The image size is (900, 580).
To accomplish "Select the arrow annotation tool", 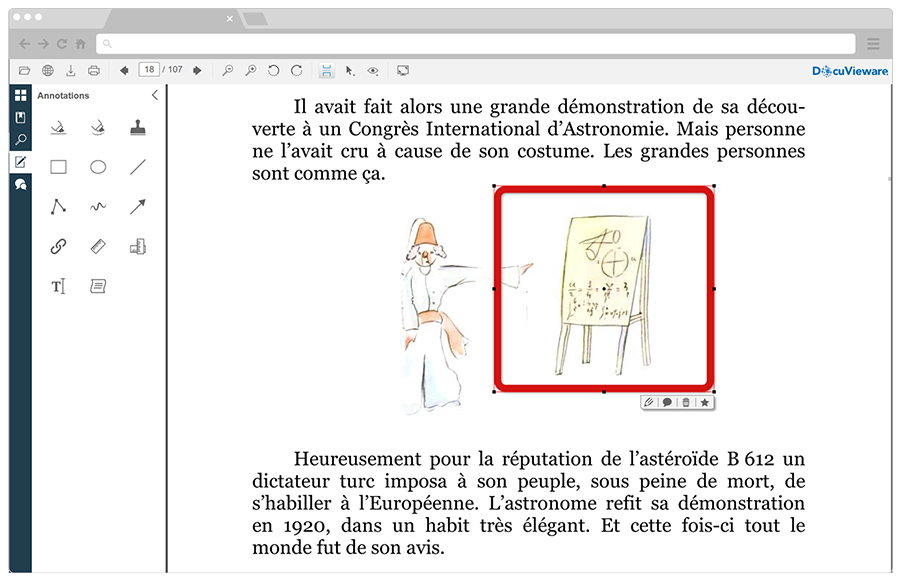I will click(138, 206).
